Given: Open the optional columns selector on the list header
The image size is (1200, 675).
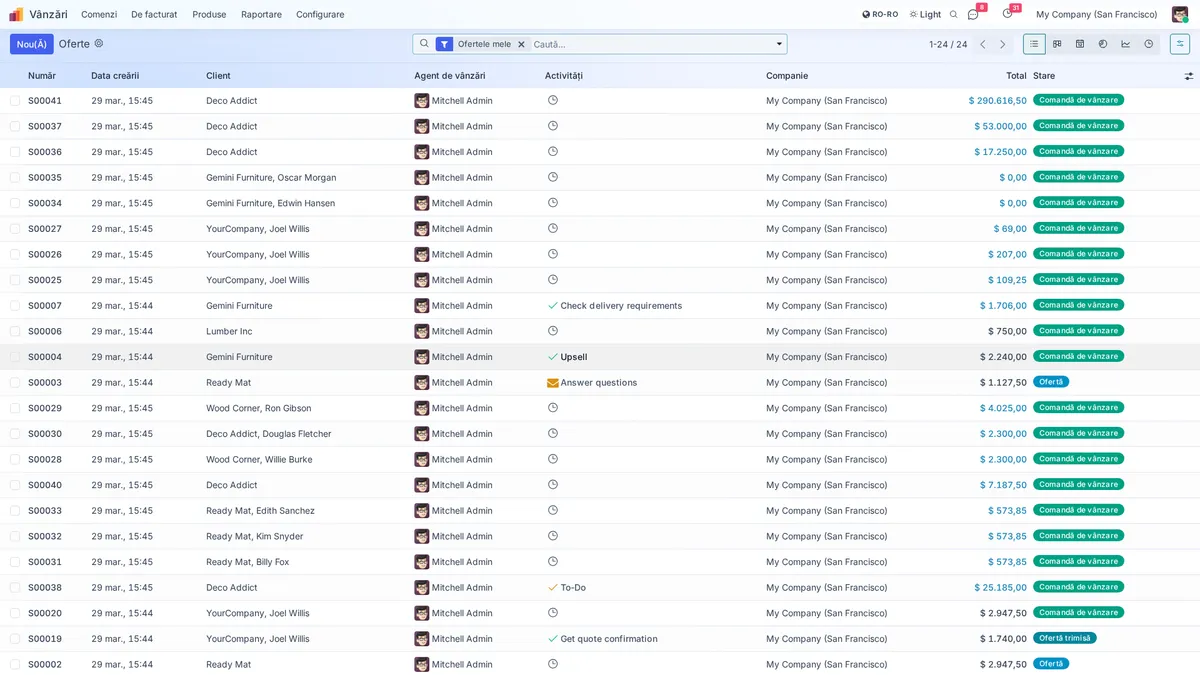Looking at the screenshot, I should click(1188, 75).
